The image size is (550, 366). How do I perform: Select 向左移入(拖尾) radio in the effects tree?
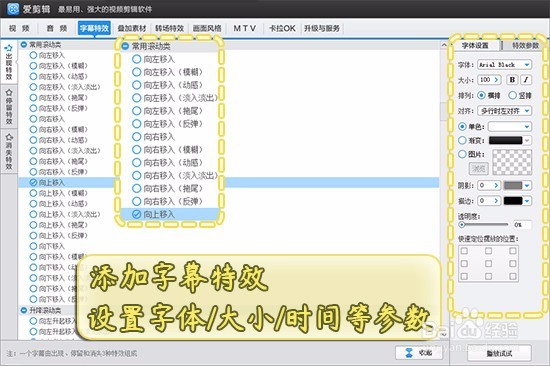click(33, 98)
